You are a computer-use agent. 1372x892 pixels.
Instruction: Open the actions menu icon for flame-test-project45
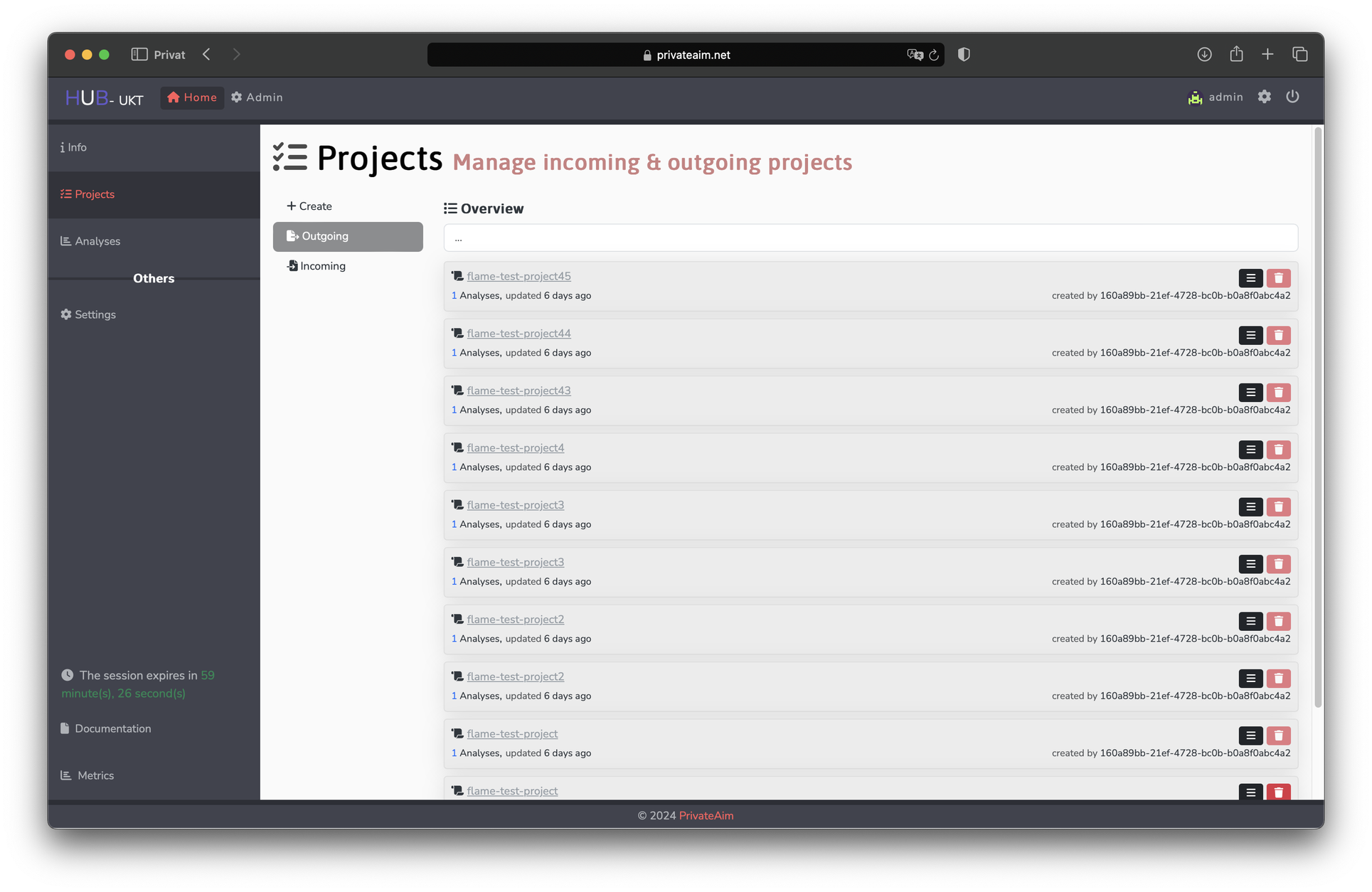tap(1250, 277)
